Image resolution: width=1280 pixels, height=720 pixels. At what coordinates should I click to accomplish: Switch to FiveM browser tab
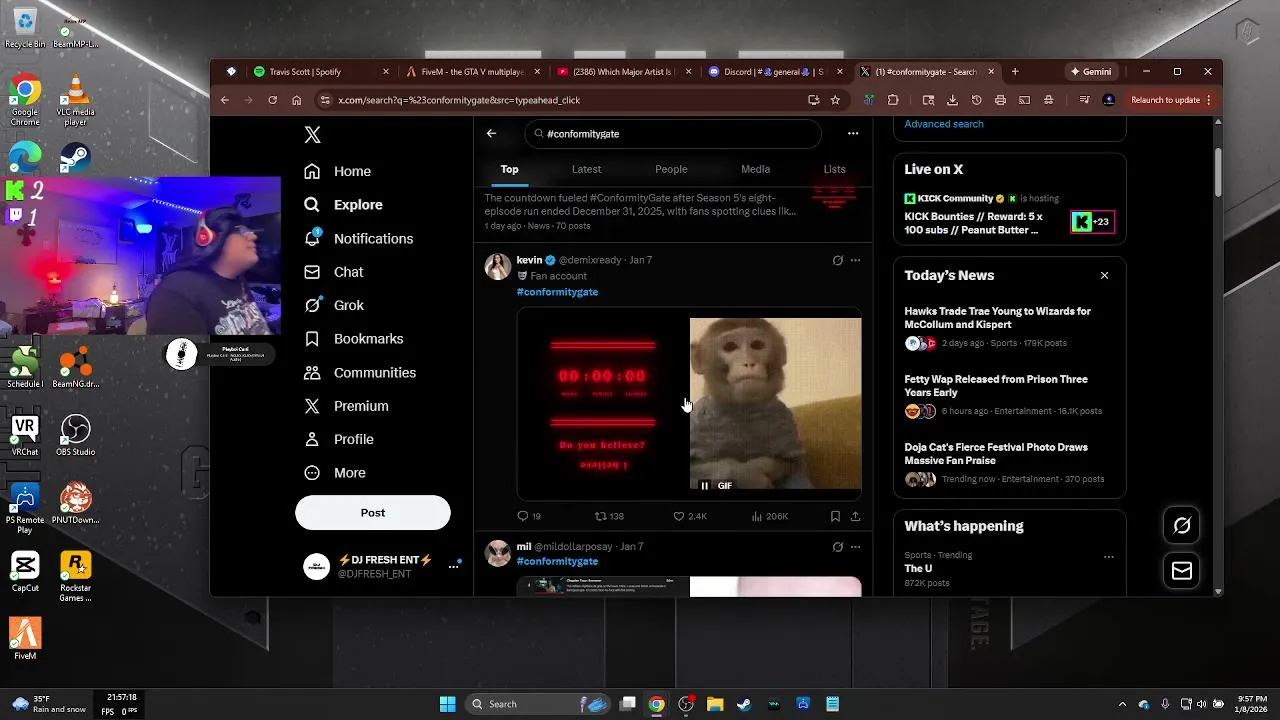coord(472,72)
